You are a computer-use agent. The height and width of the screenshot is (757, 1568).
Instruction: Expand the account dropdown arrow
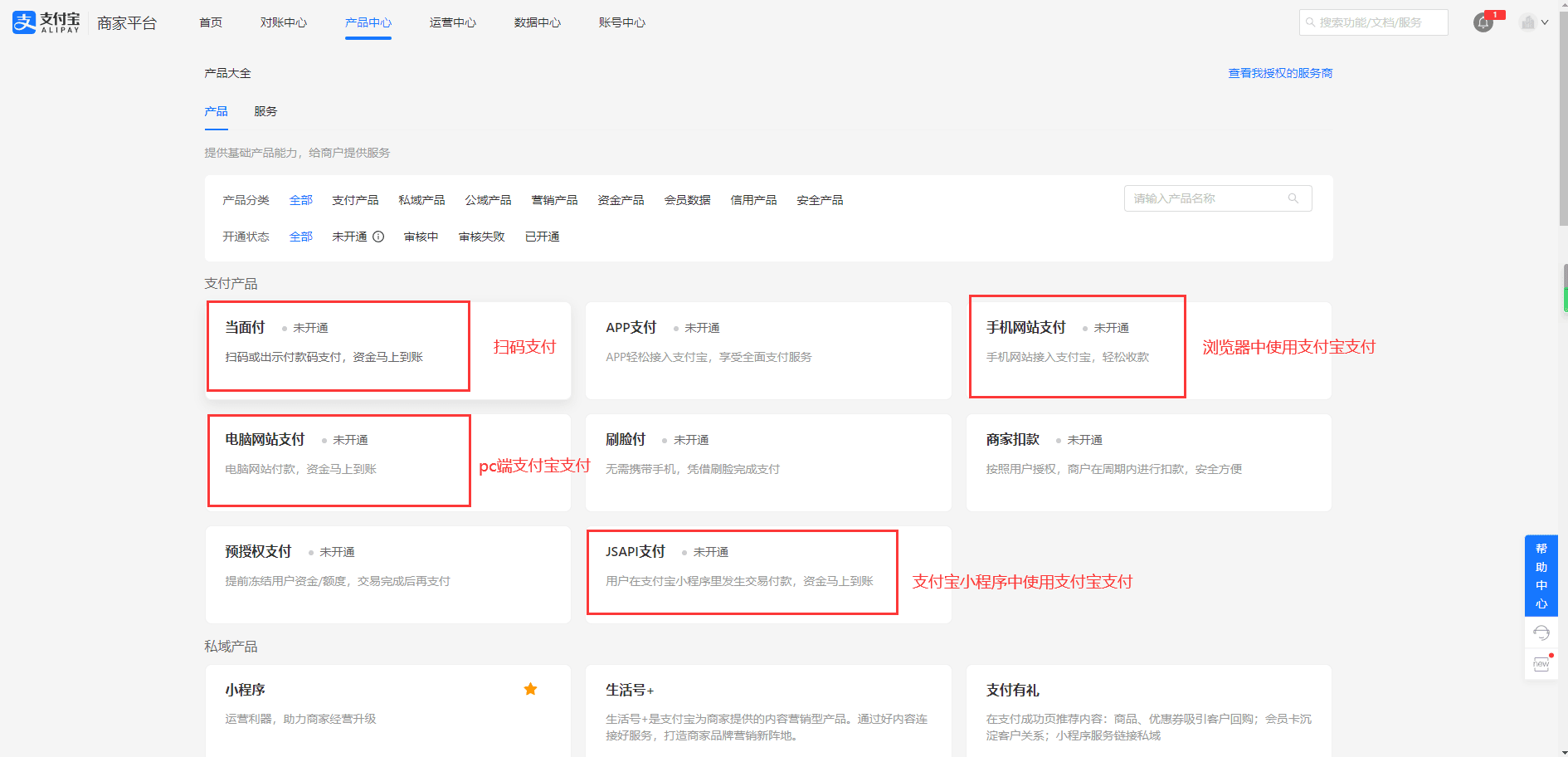coord(1545,22)
